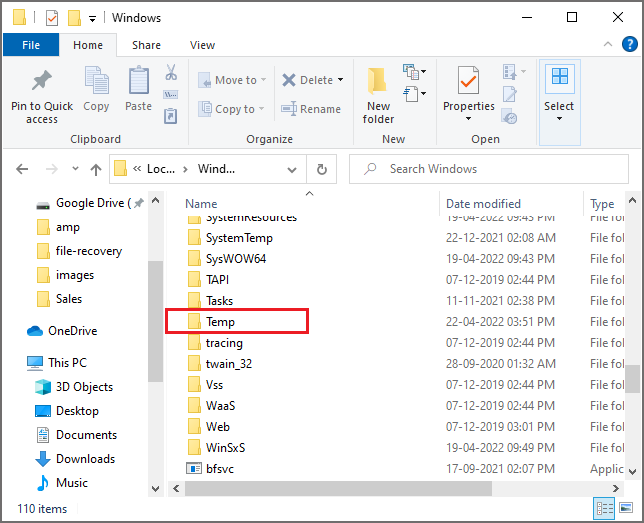This screenshot has height=523, width=644.
Task: Click the New folder icon
Action: click(377, 81)
